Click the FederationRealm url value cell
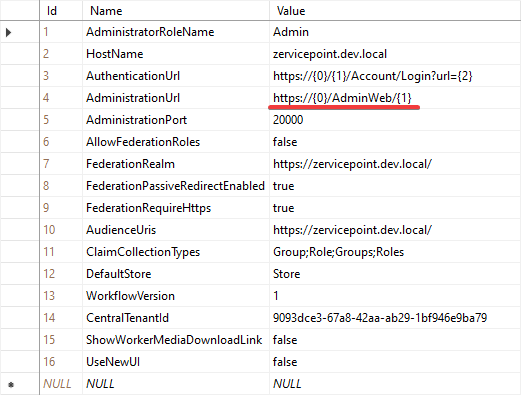522x396 pixels. [395, 164]
